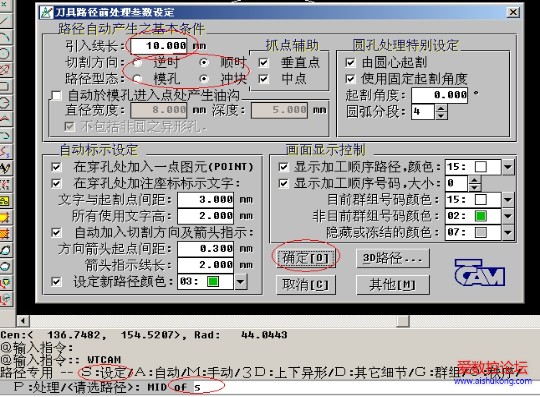Screen dimensions: 540x397
Task: Click 方向箭头起点间距 input field
Action: pyautogui.click(x=206, y=249)
